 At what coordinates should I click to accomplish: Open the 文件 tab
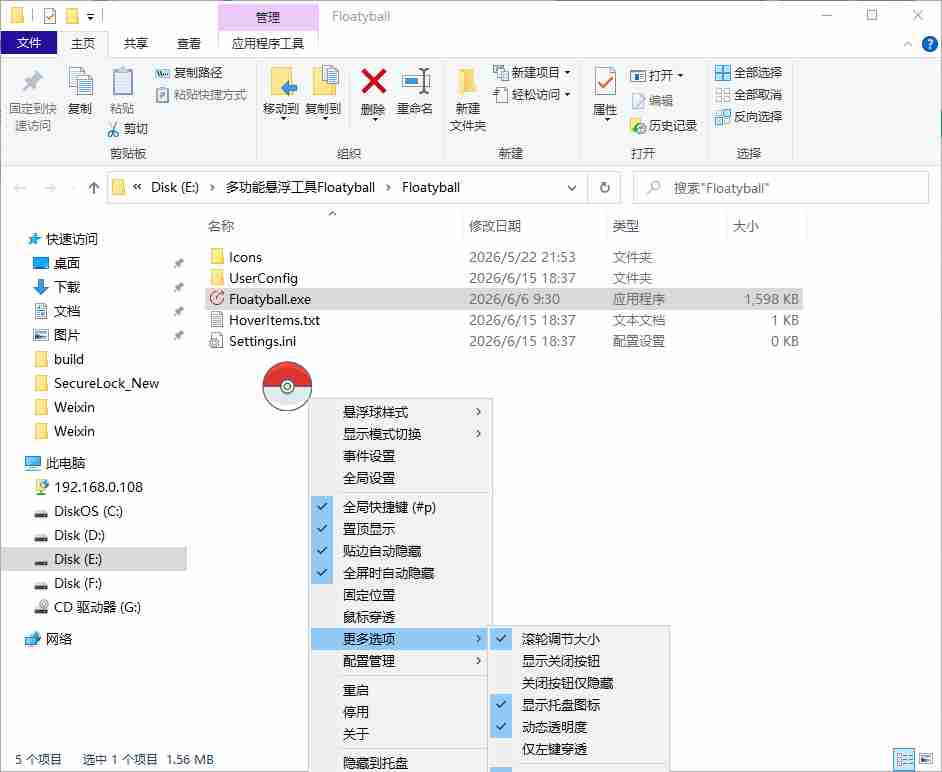coord(29,43)
